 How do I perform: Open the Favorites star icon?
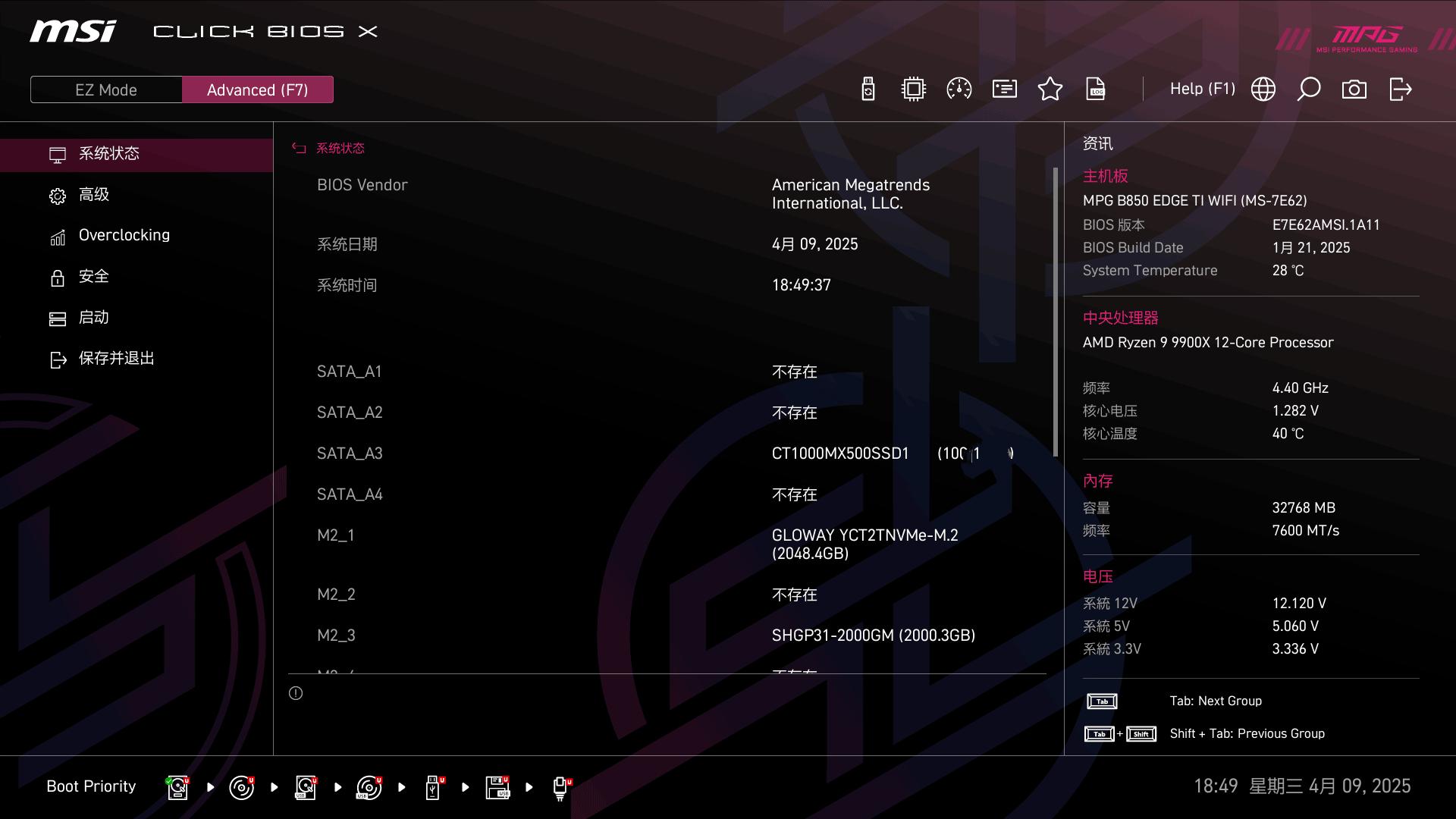tap(1050, 89)
